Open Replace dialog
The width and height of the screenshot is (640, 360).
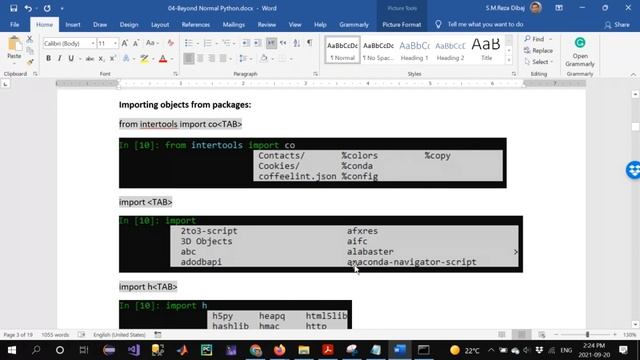538,51
